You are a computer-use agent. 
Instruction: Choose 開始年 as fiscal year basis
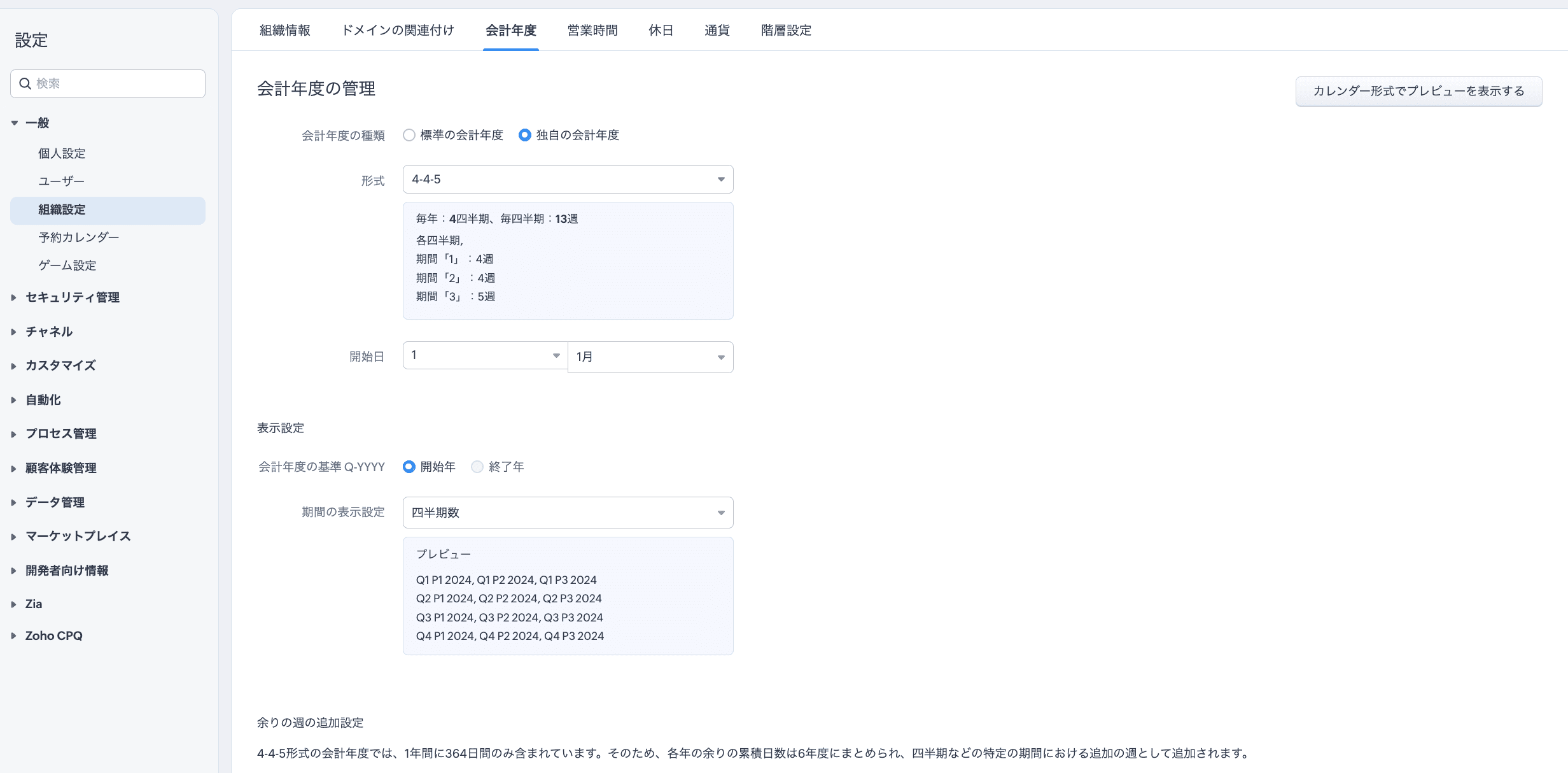(x=409, y=467)
